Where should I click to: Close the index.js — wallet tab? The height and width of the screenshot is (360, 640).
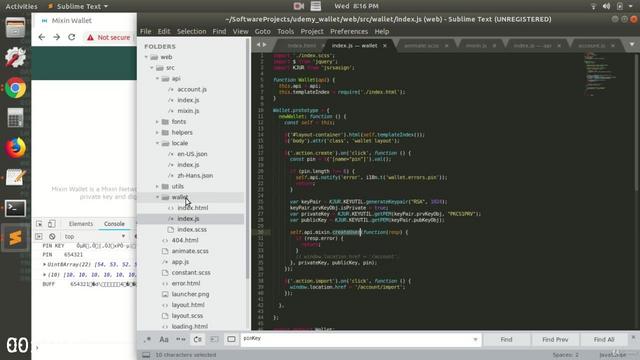(384, 46)
